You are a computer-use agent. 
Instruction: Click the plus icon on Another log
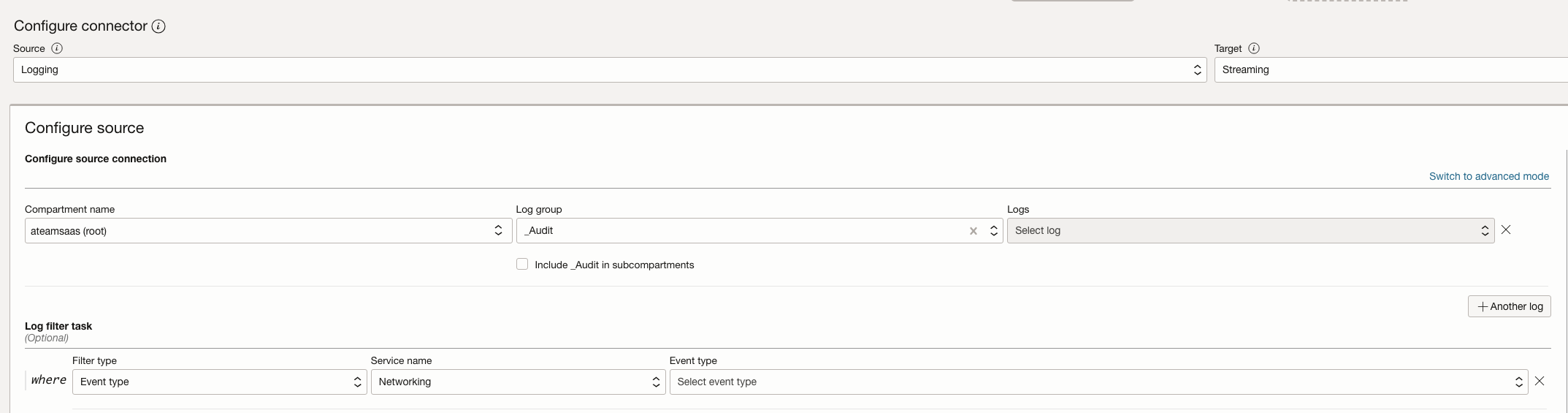tap(1483, 307)
